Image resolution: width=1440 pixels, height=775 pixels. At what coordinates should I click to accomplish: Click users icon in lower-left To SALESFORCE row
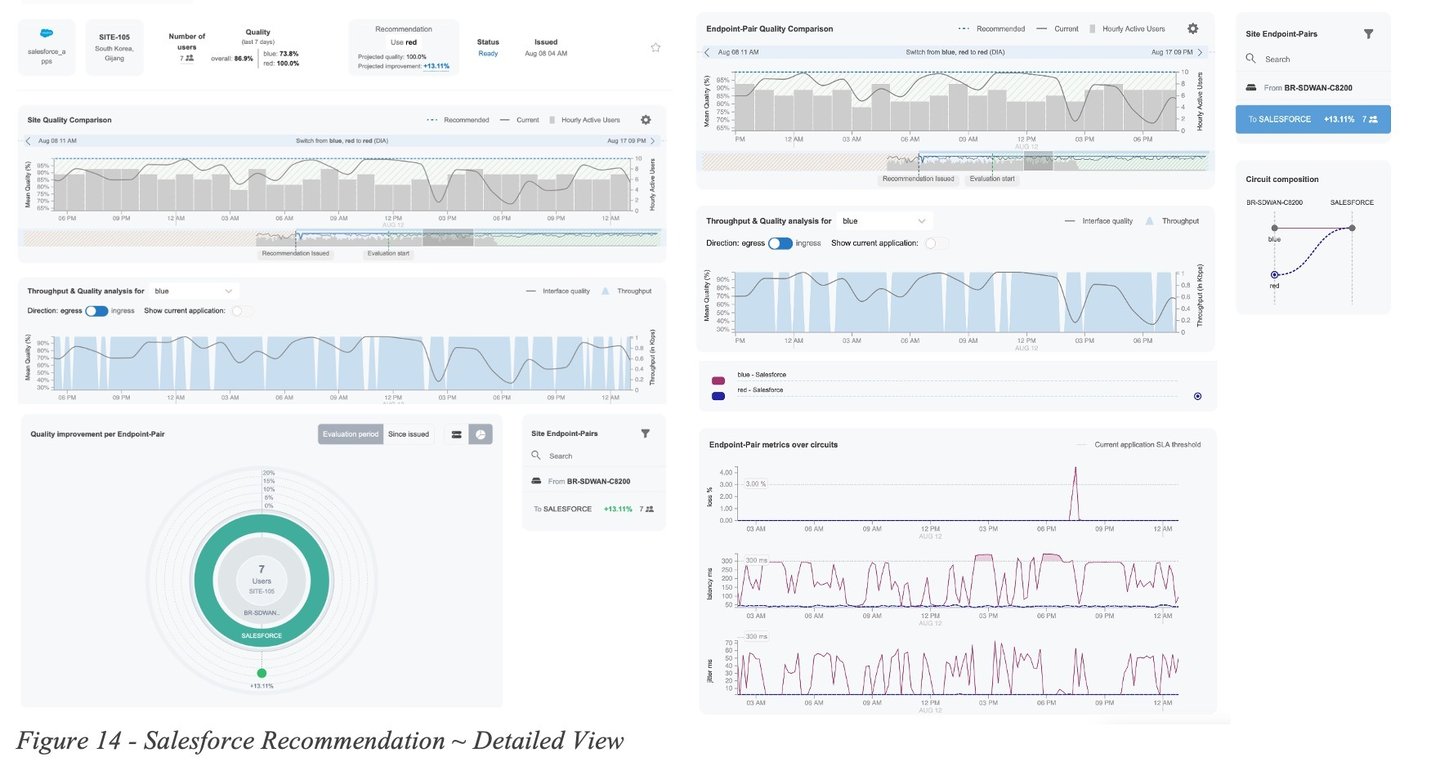pyautogui.click(x=650, y=509)
